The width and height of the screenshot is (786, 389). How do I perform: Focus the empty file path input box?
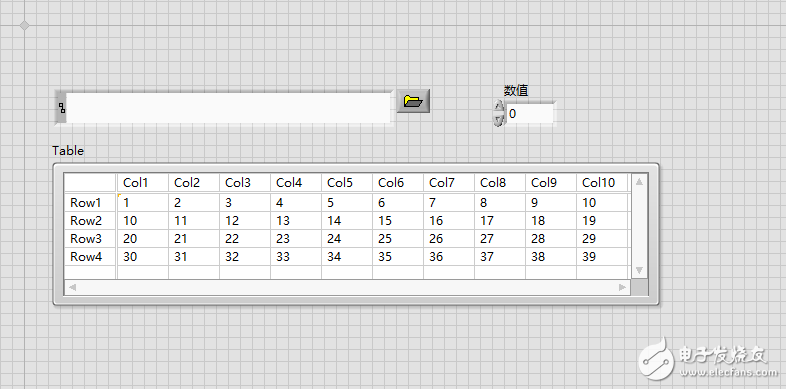pos(228,107)
